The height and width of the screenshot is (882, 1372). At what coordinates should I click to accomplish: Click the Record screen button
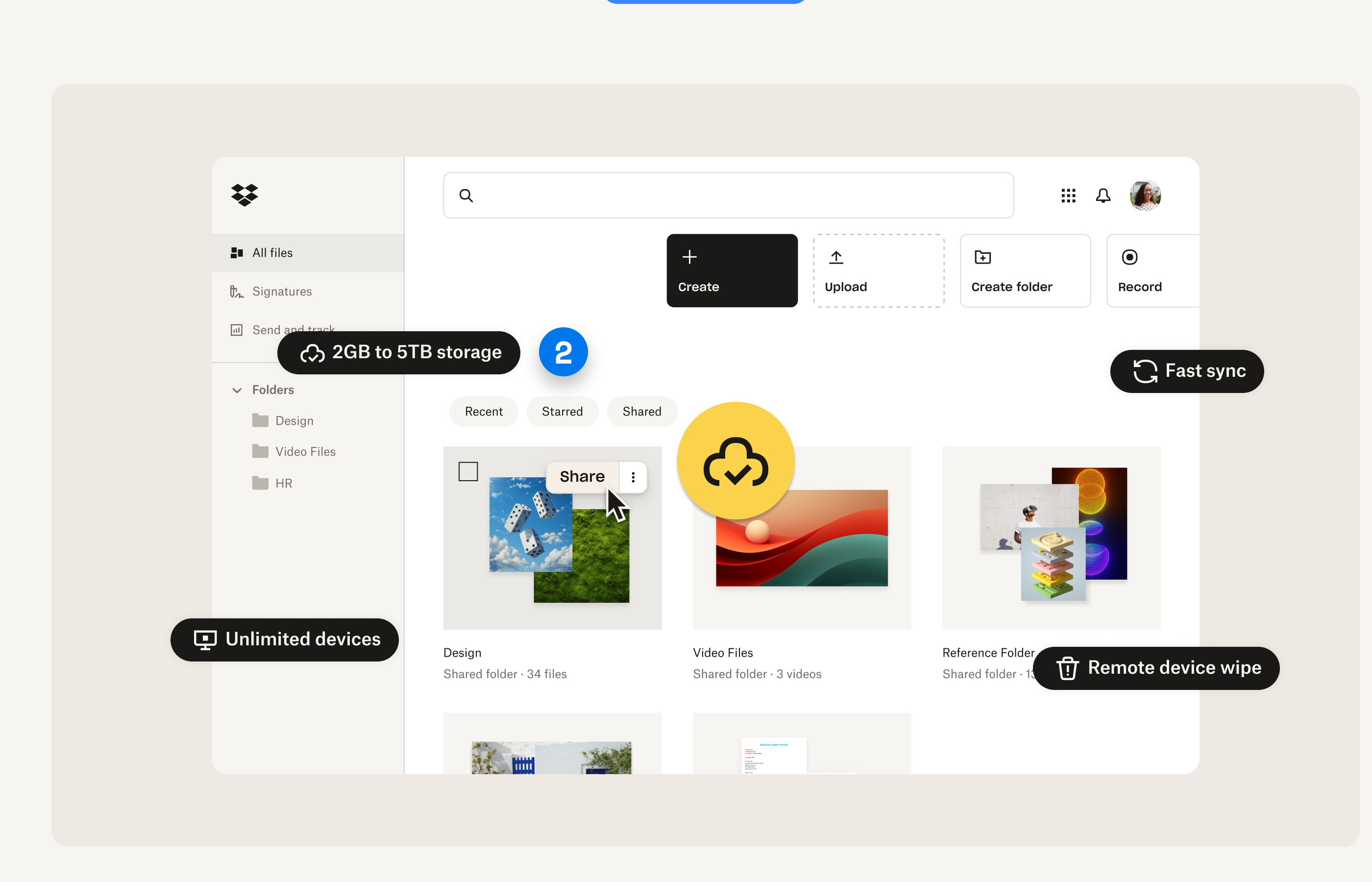(x=1151, y=270)
